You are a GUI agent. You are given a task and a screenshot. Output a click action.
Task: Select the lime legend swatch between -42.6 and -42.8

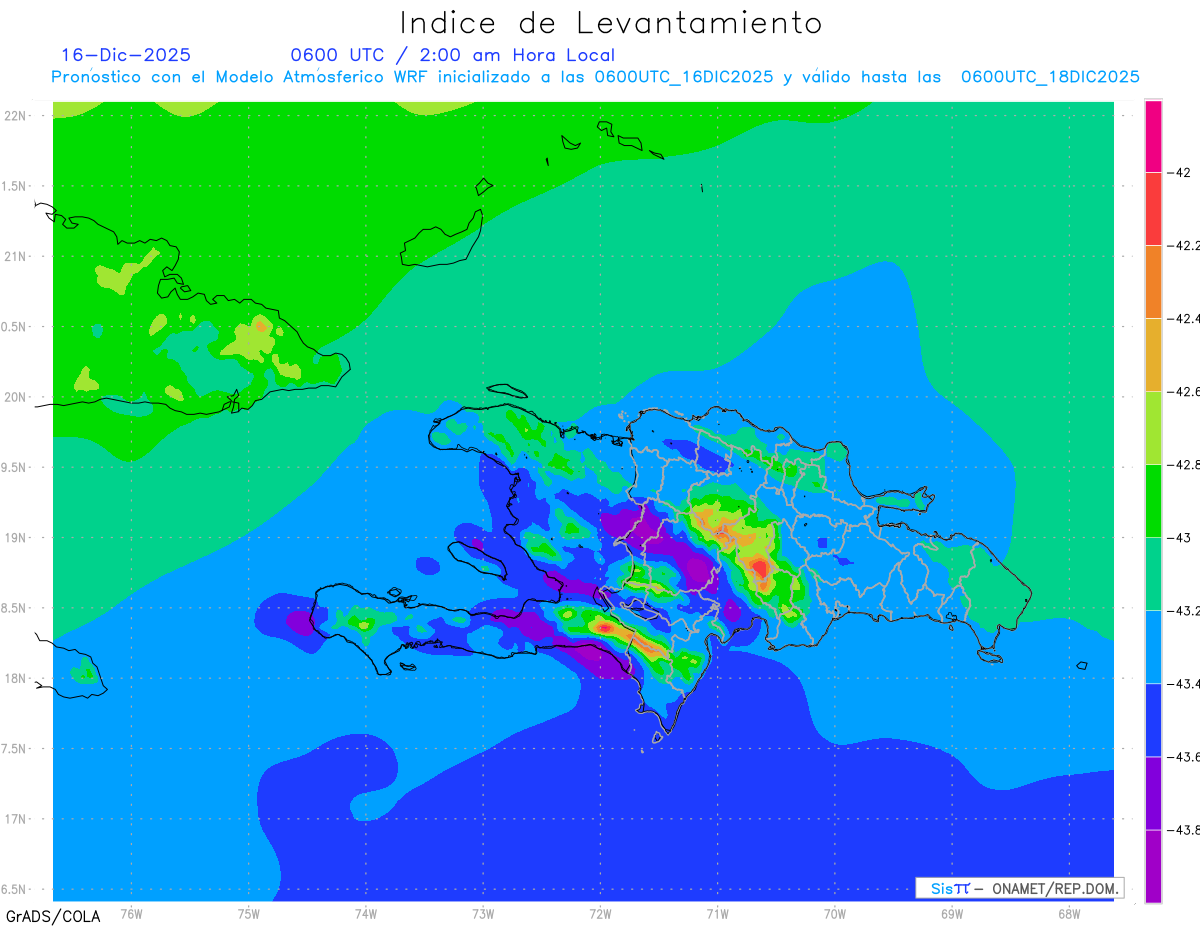point(1153,427)
